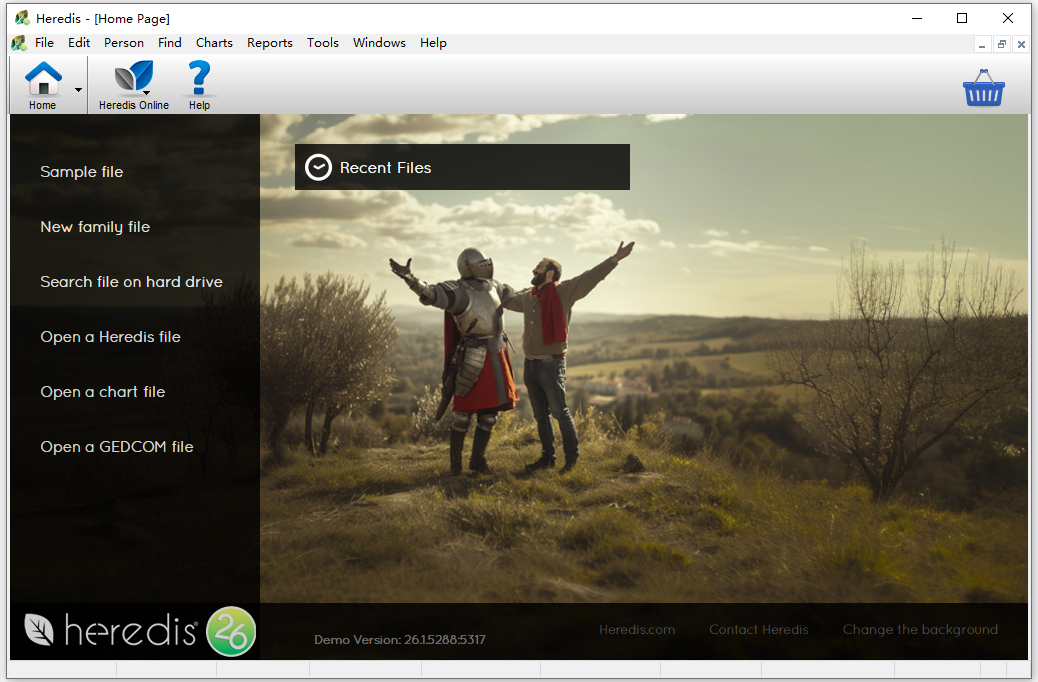Choose Open a GEDCOM file
This screenshot has width=1038, height=682.
pyautogui.click(x=117, y=447)
